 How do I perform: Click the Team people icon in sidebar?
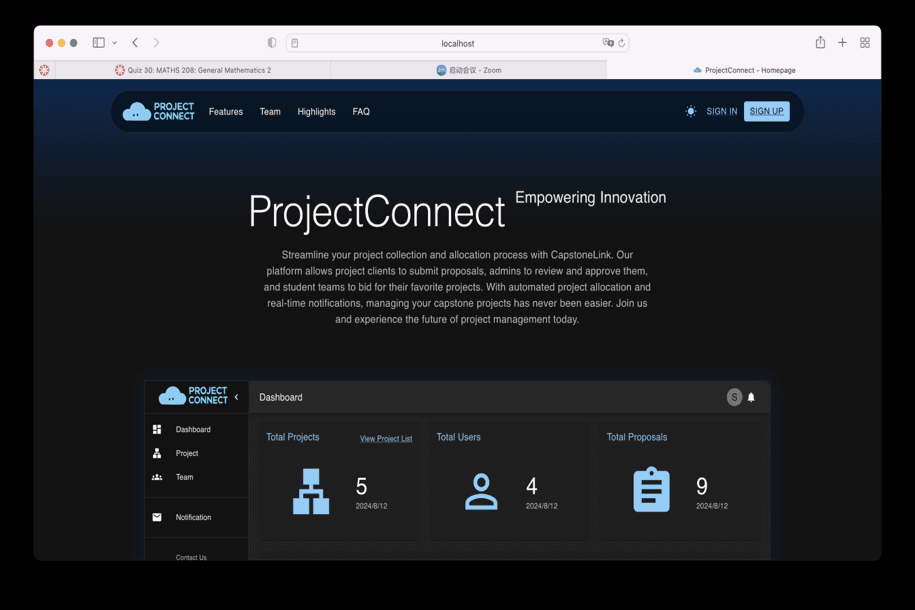point(157,478)
